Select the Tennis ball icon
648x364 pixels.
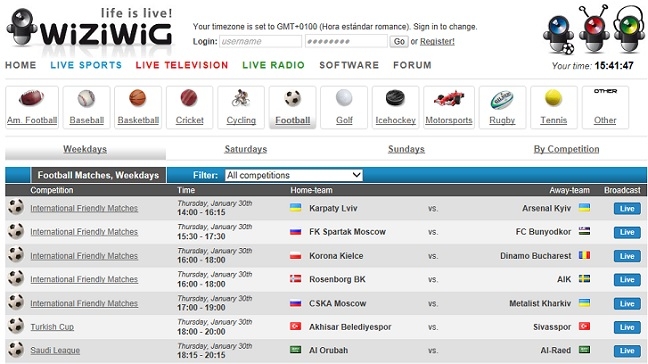[553, 98]
